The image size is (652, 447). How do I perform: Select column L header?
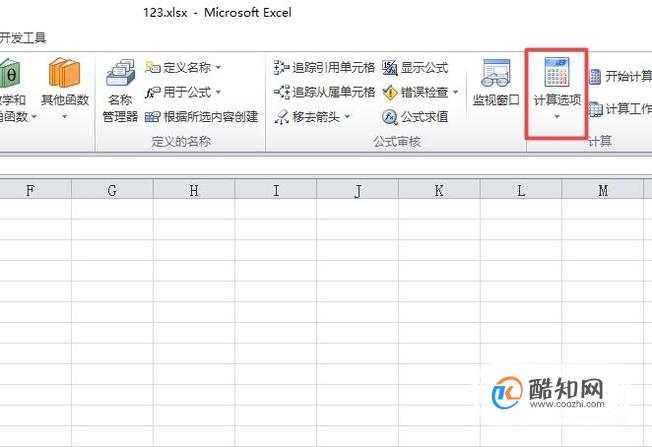(521, 190)
